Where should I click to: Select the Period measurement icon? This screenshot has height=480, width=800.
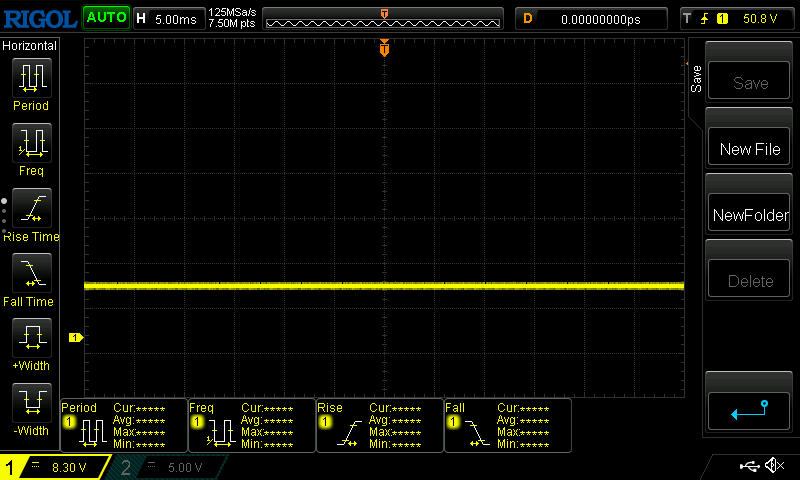click(x=31, y=78)
